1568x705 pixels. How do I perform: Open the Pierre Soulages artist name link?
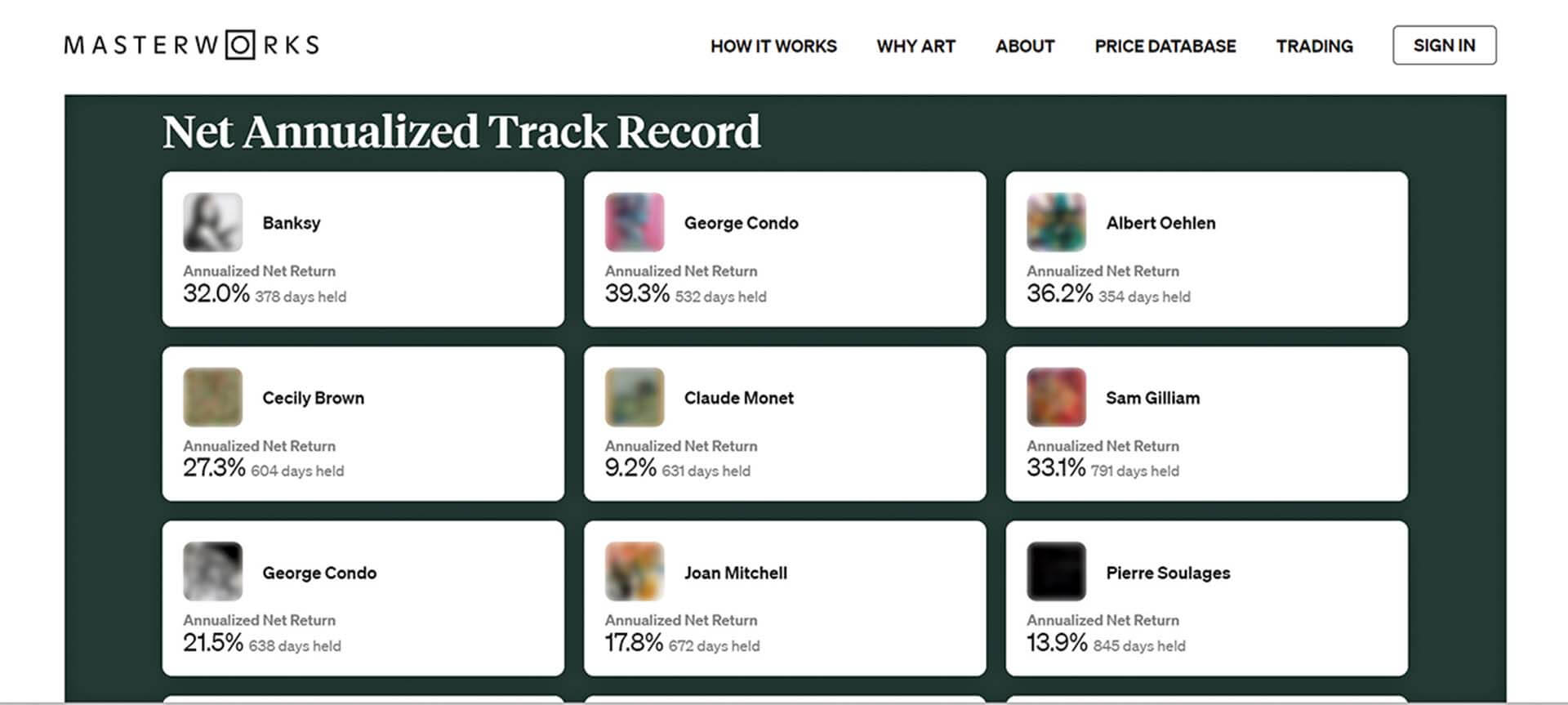pyautogui.click(x=1167, y=573)
